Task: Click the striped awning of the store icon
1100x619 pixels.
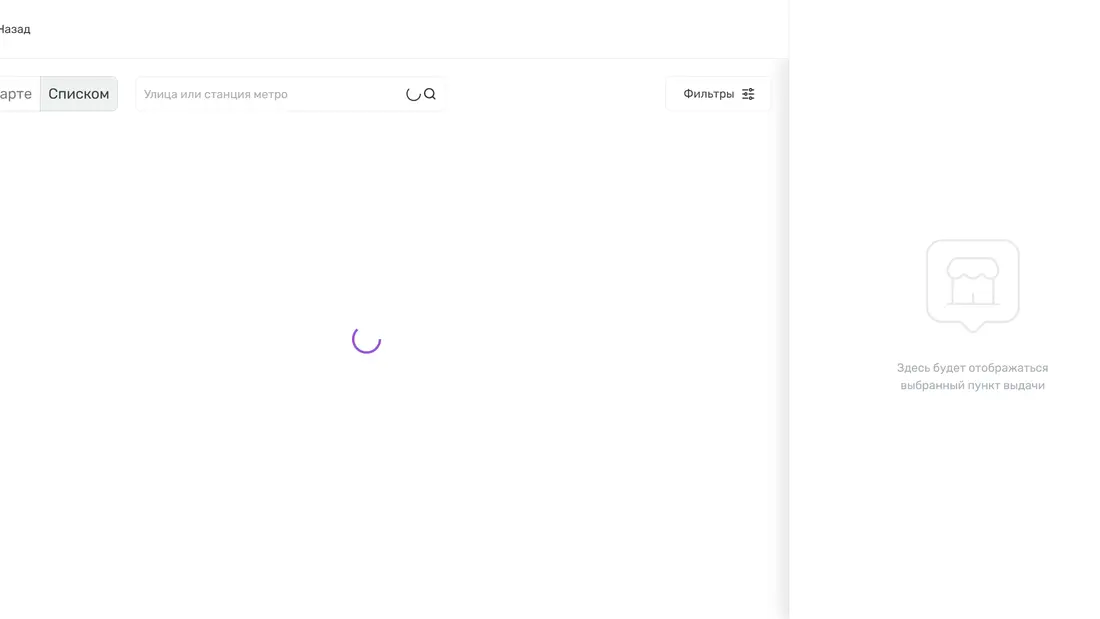Action: (x=972, y=268)
